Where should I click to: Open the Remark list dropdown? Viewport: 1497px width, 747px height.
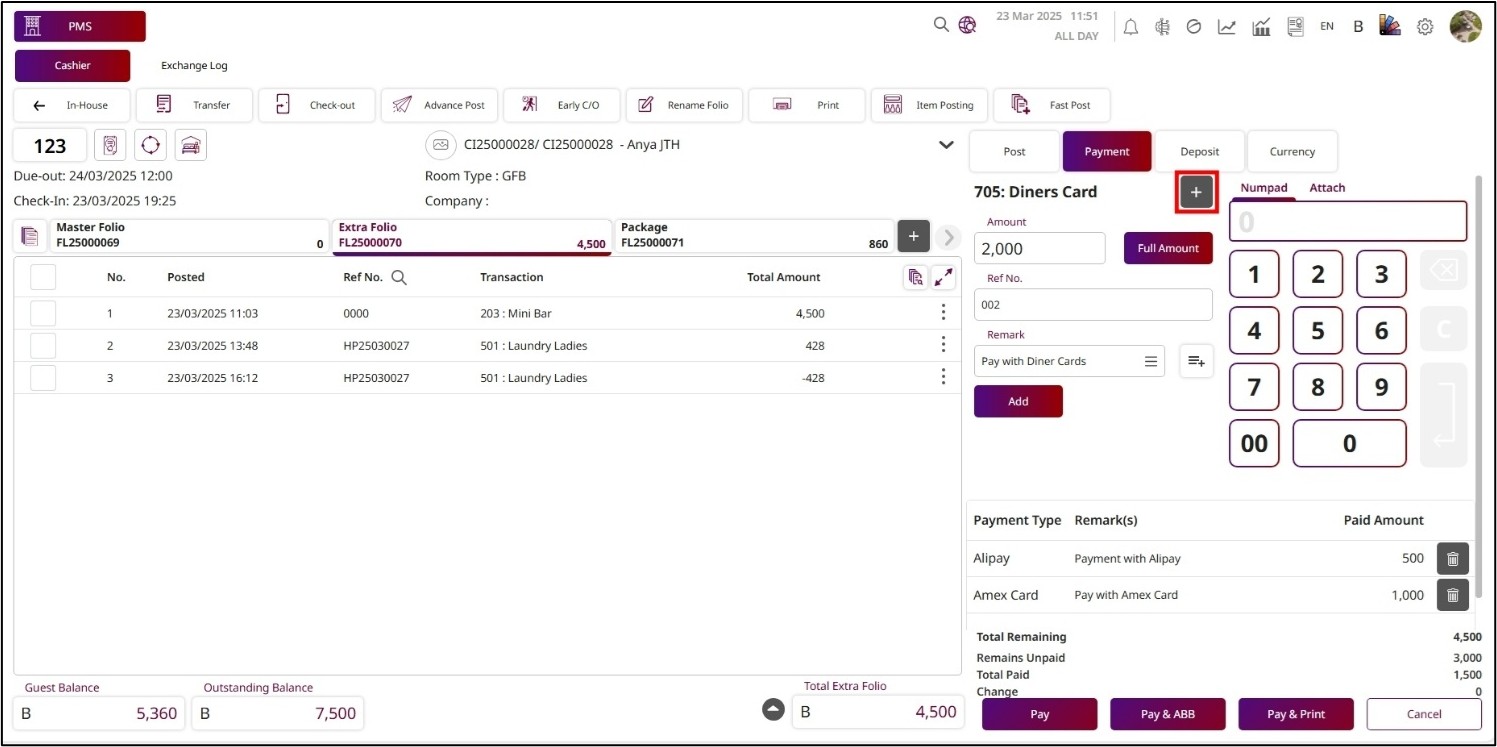coord(1151,361)
